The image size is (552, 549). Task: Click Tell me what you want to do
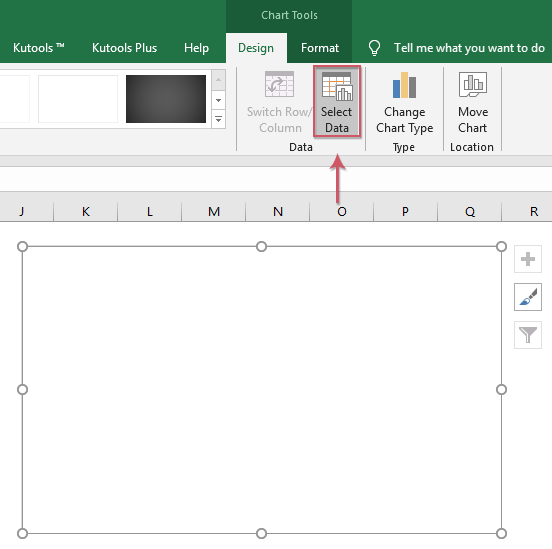[469, 48]
